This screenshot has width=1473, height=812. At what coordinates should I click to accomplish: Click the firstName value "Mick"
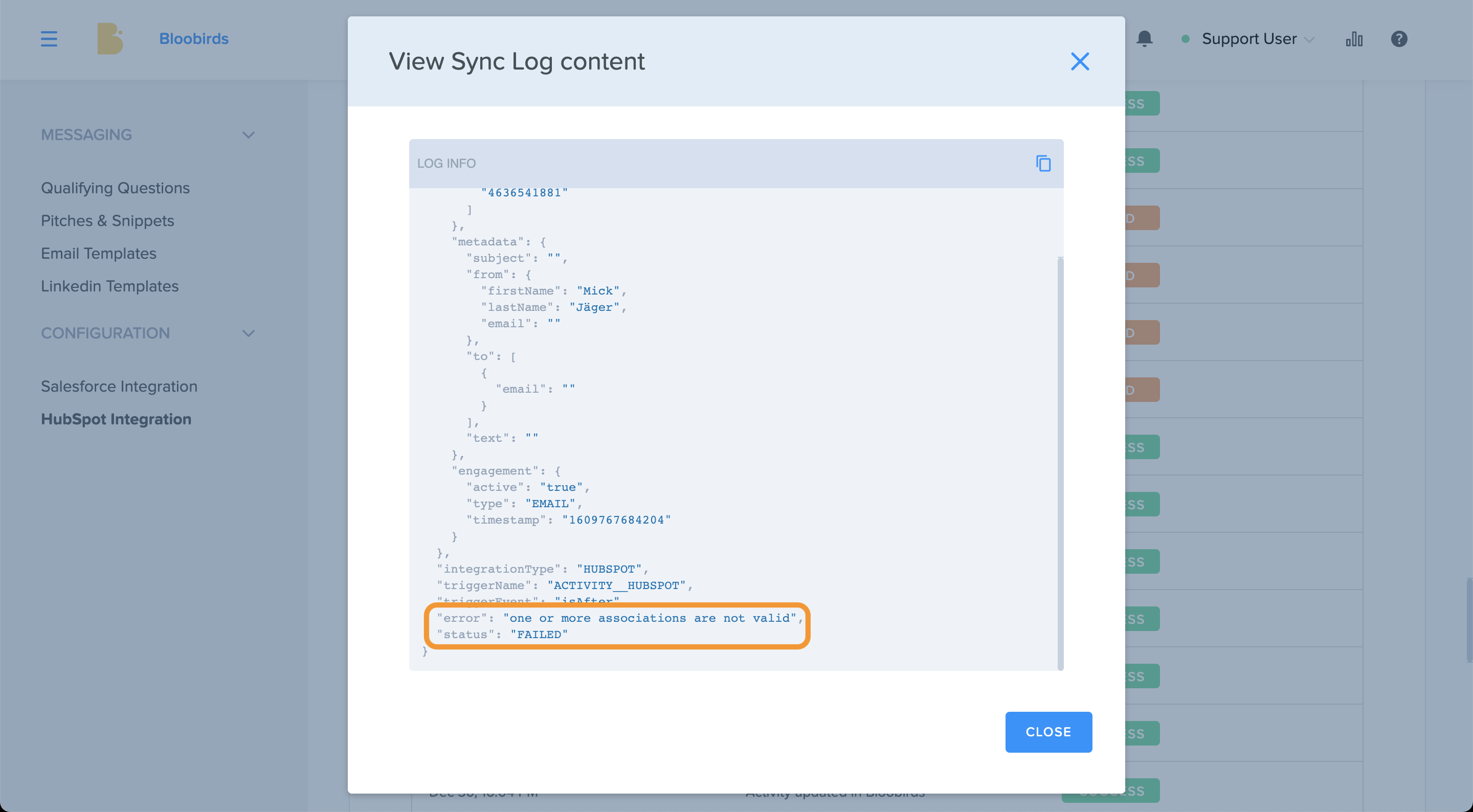(x=598, y=291)
